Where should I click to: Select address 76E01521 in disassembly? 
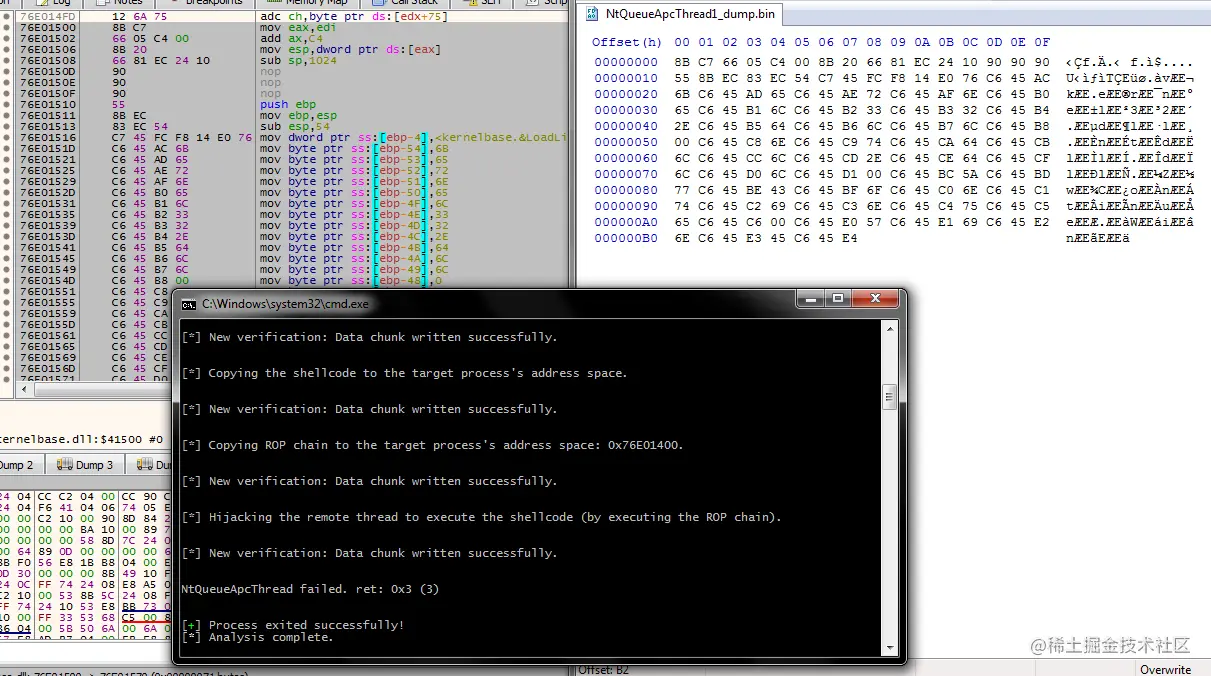pyautogui.click(x=48, y=160)
